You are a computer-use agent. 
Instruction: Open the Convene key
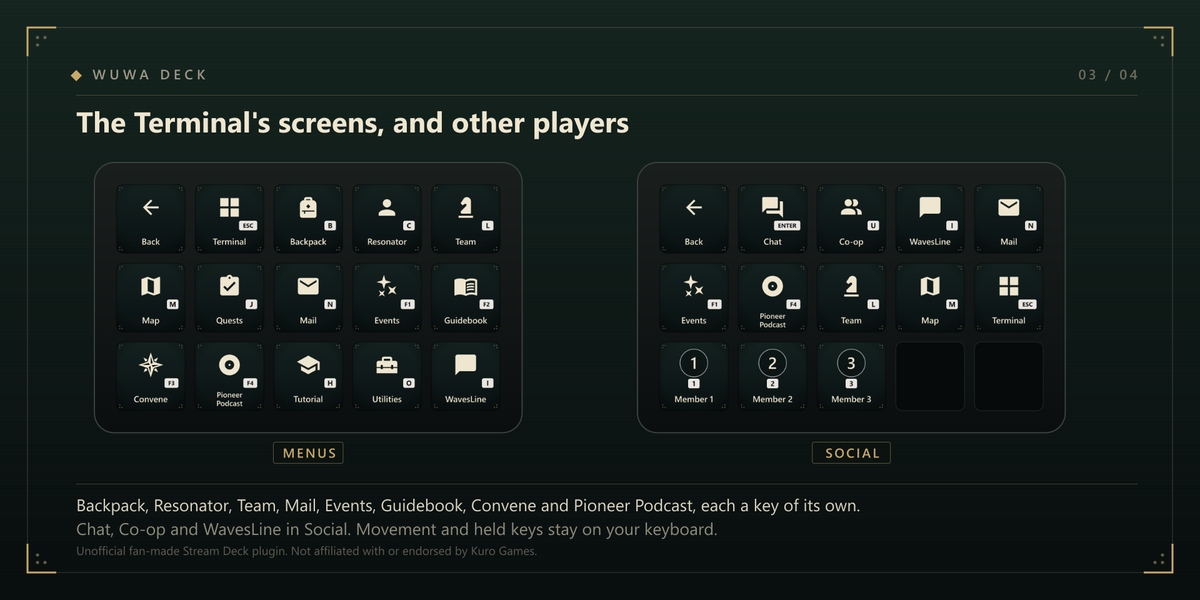150,376
